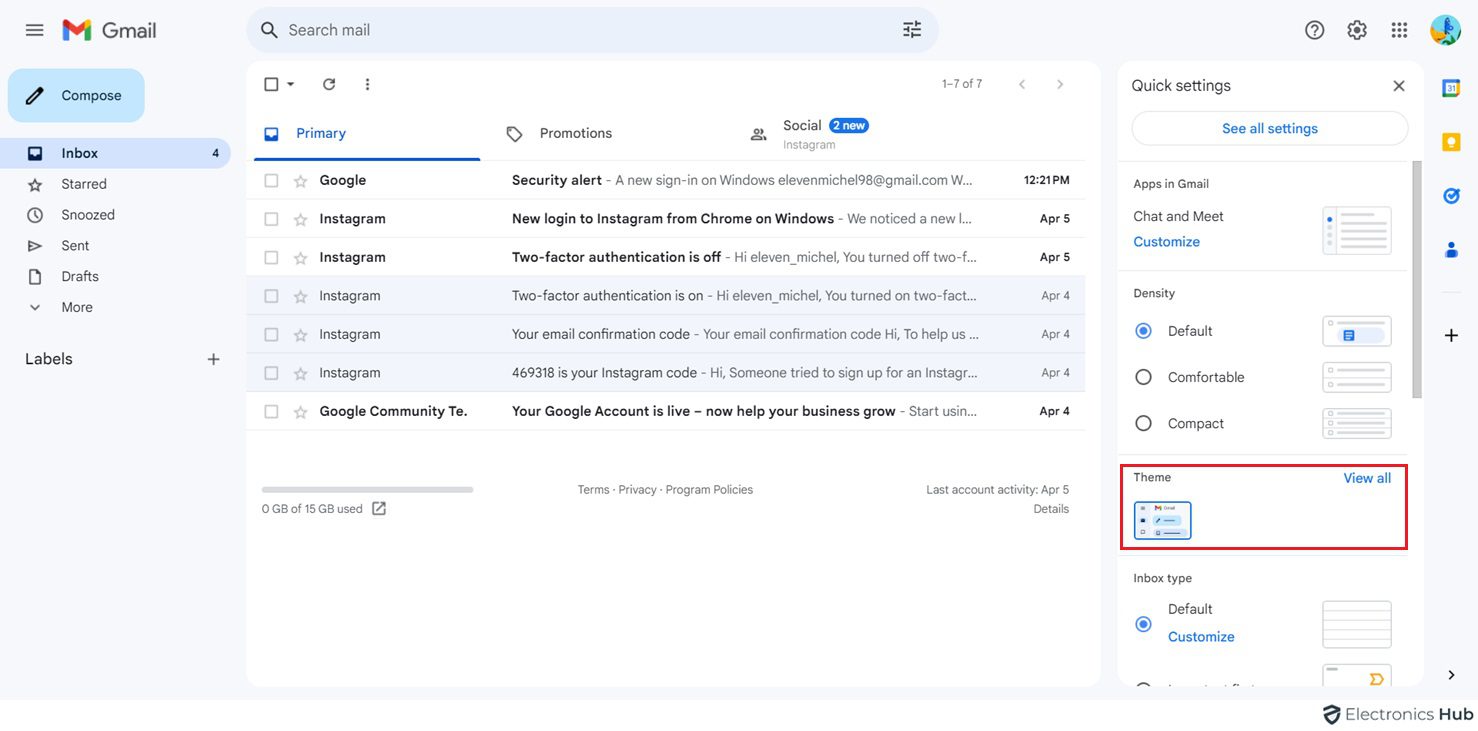The height and width of the screenshot is (731, 1478).
Task: Open the Privacy policy link
Action: tap(637, 489)
